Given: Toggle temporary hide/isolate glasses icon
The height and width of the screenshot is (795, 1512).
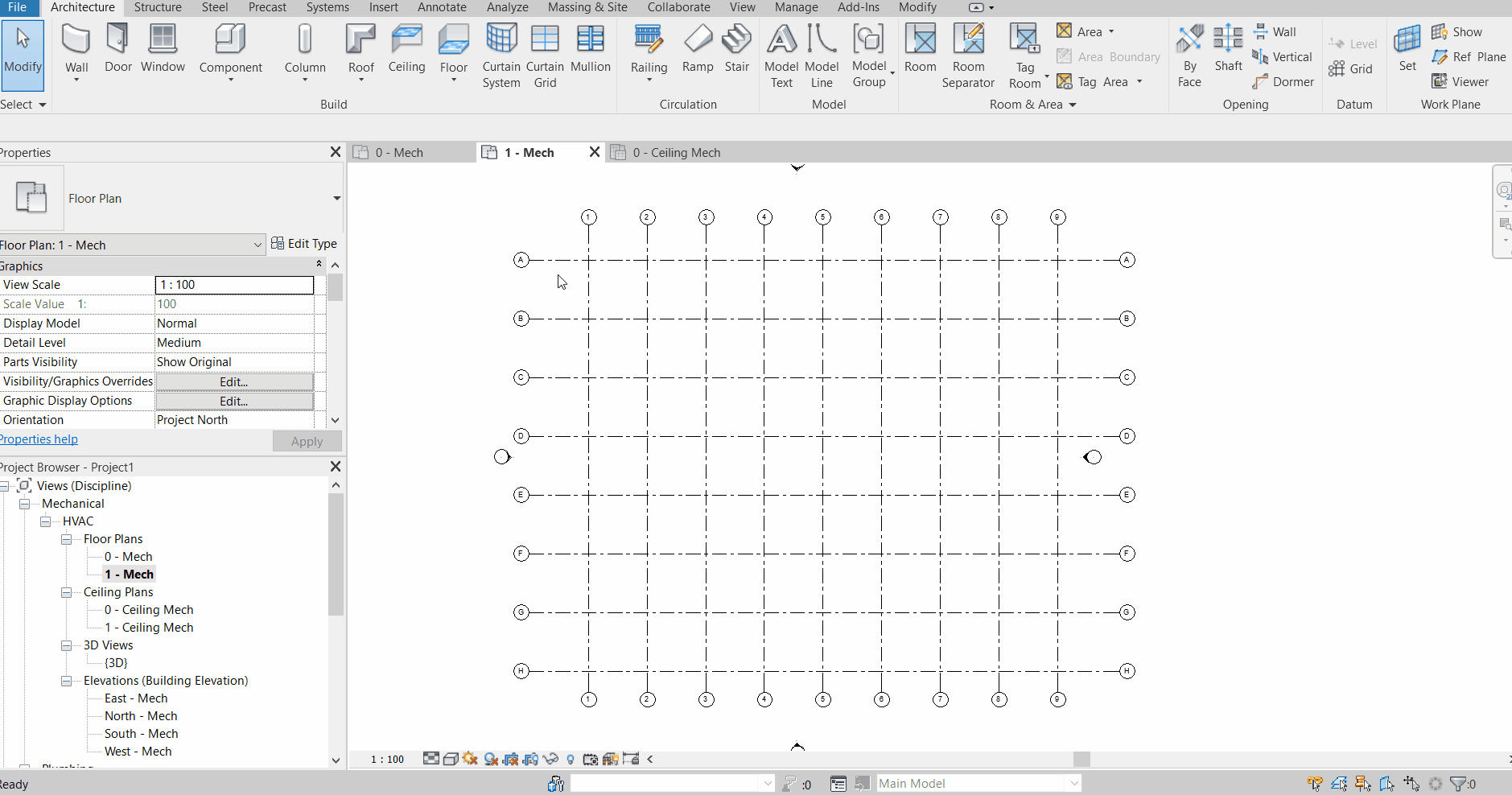Looking at the screenshot, I should pos(550,759).
